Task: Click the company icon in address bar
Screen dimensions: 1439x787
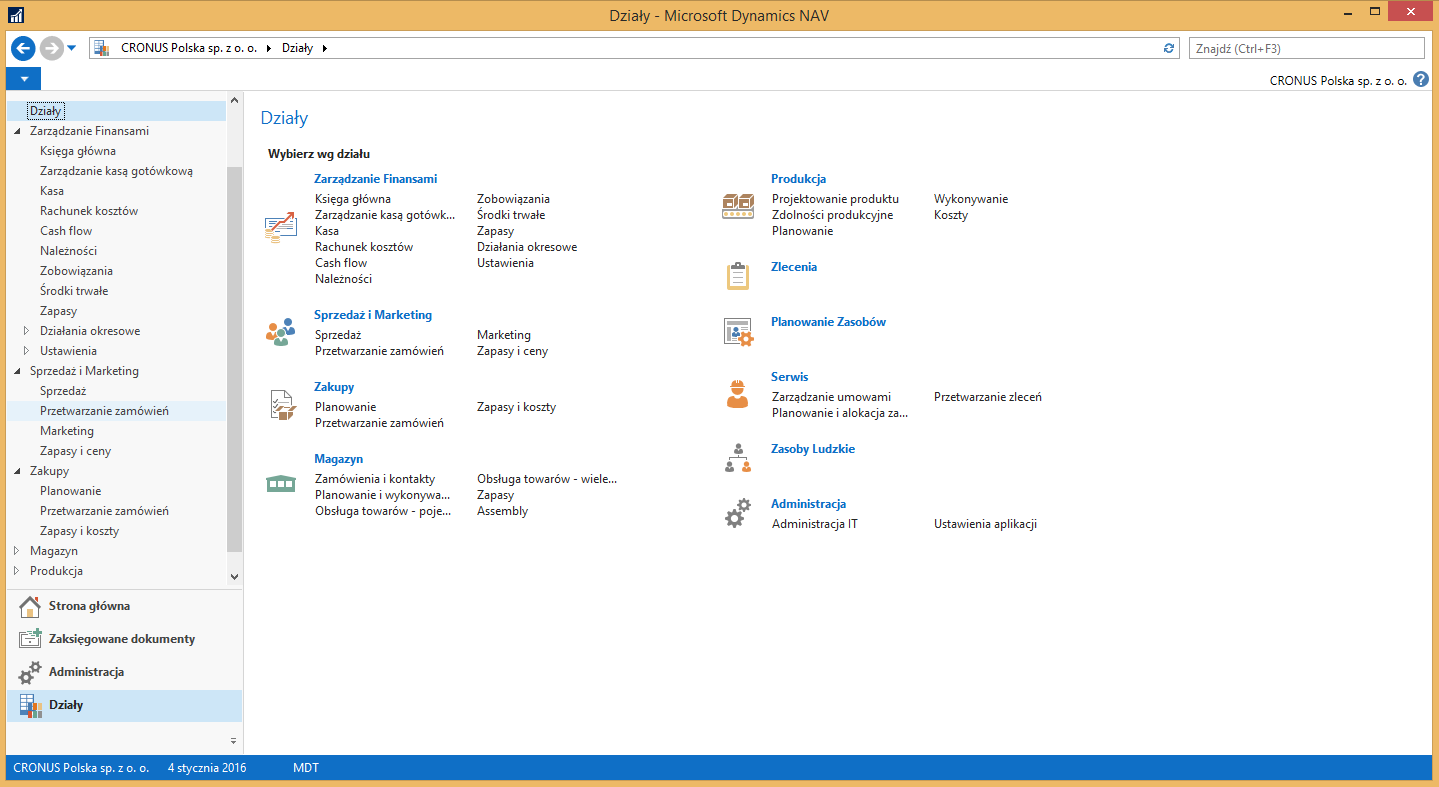Action: click(101, 48)
